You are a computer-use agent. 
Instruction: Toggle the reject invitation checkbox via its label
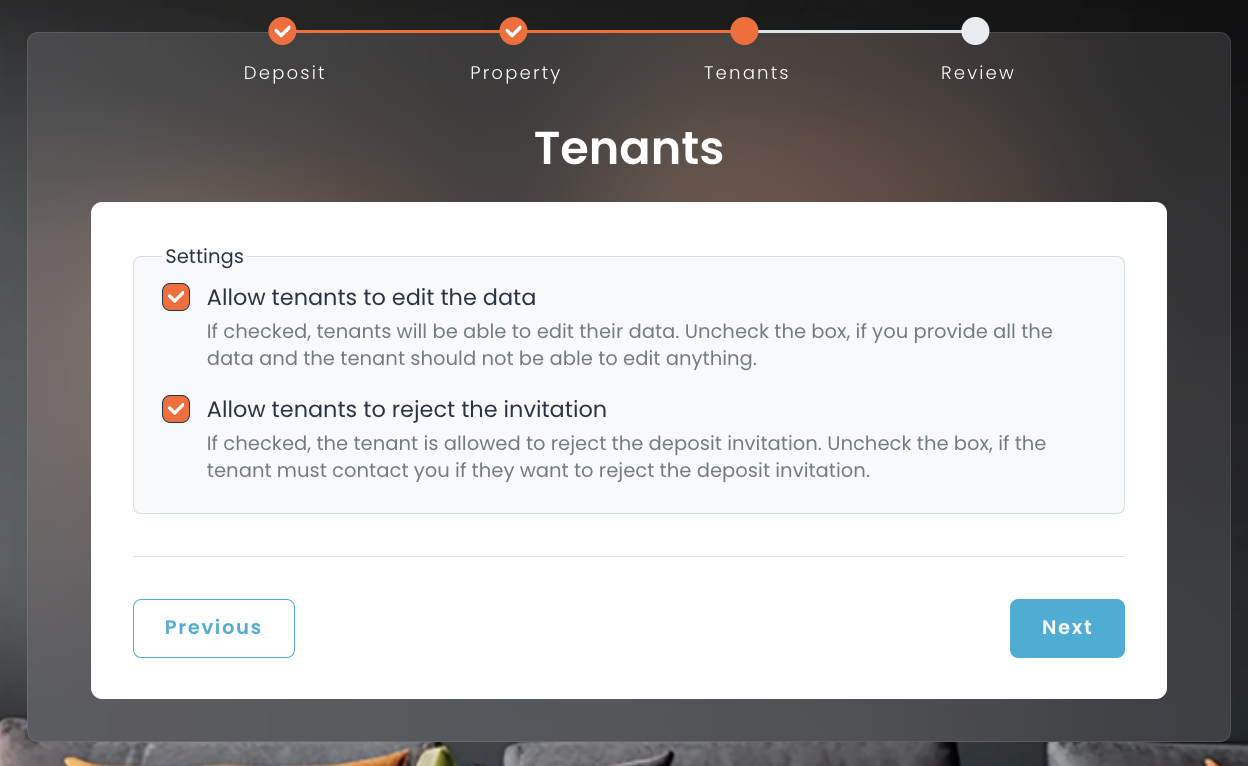[x=406, y=409]
